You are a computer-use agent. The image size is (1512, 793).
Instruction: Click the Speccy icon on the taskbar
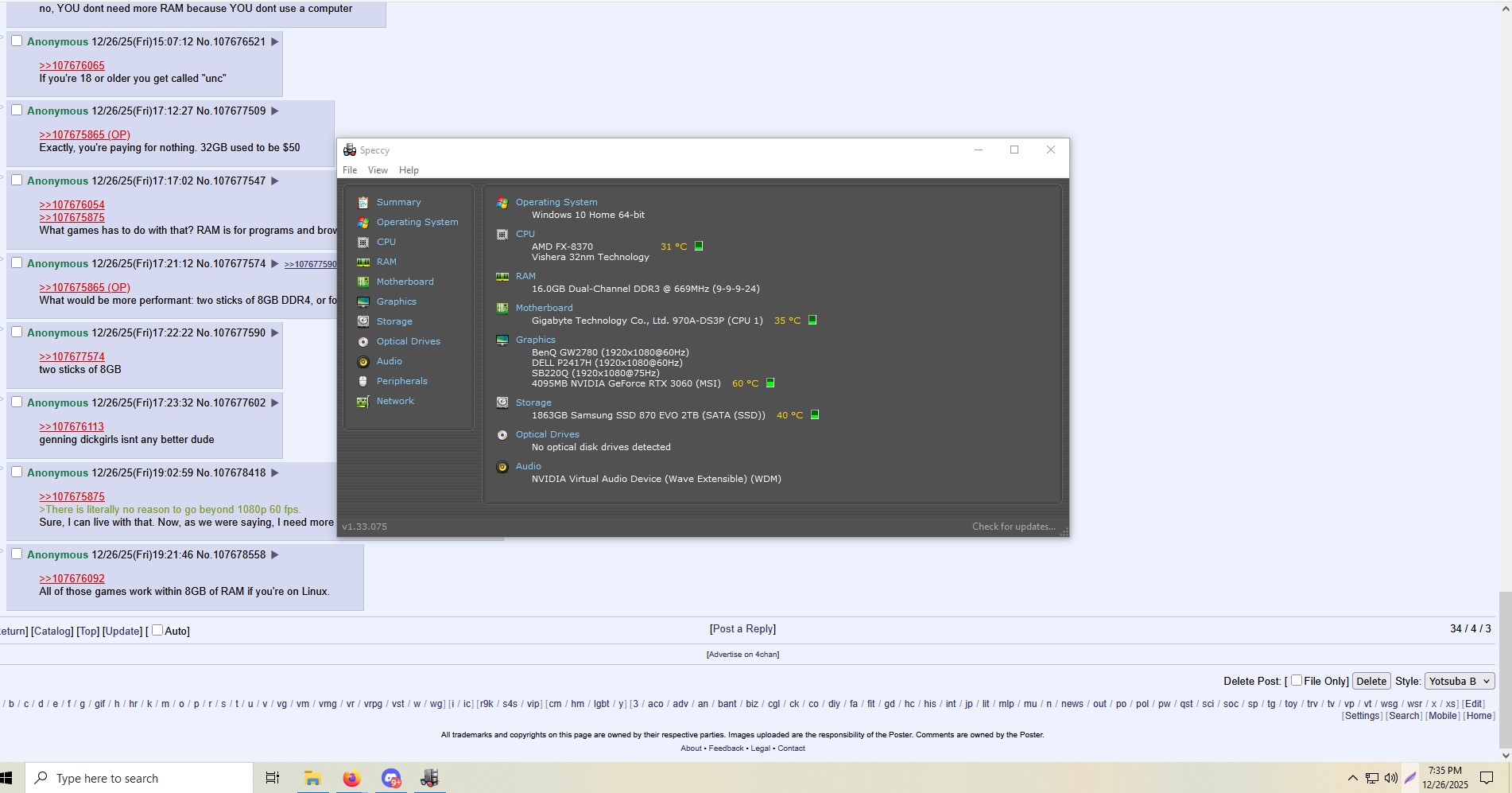click(429, 778)
